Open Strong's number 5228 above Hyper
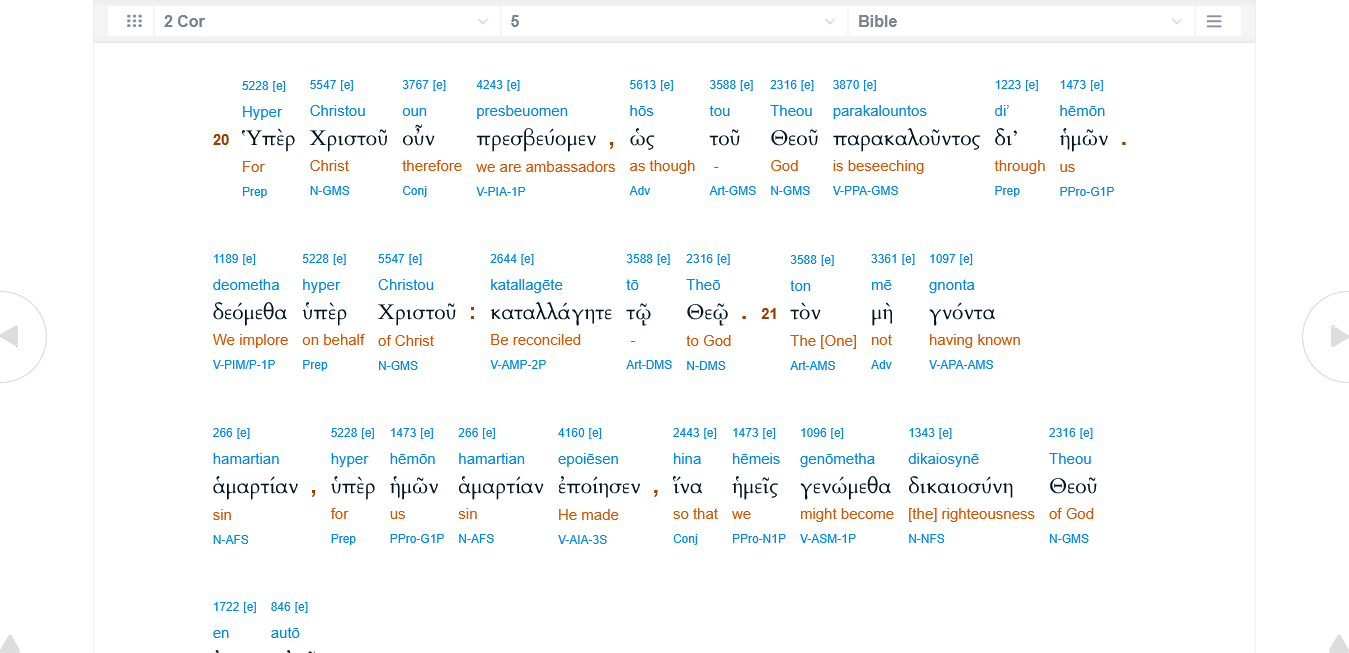This screenshot has width=1349, height=653. (x=255, y=85)
